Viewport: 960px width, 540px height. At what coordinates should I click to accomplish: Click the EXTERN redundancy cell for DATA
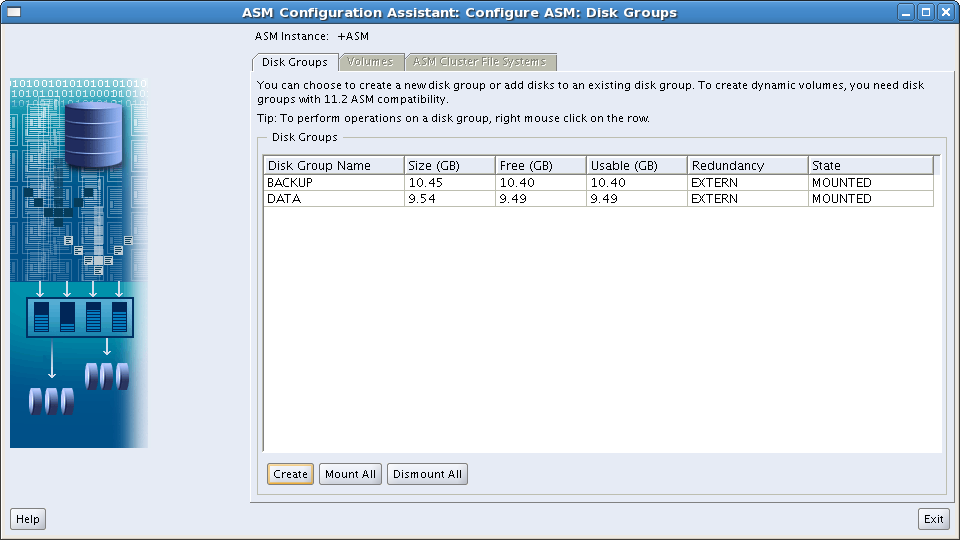[x=748, y=198]
